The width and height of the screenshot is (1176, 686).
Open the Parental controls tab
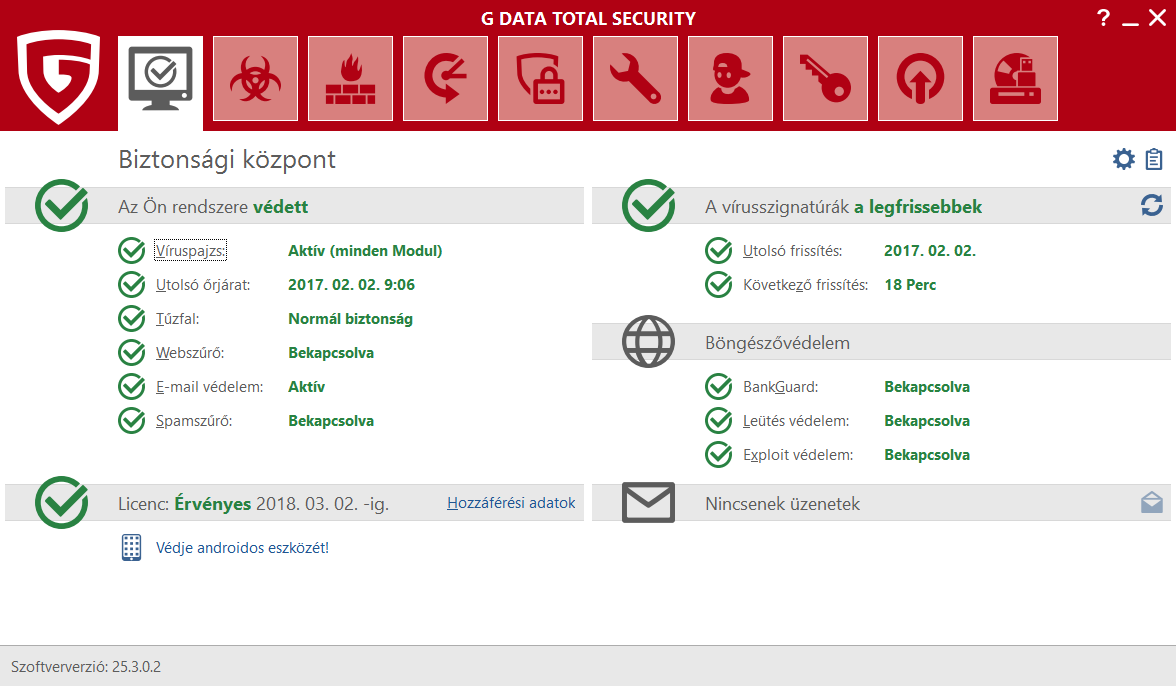click(x=730, y=79)
